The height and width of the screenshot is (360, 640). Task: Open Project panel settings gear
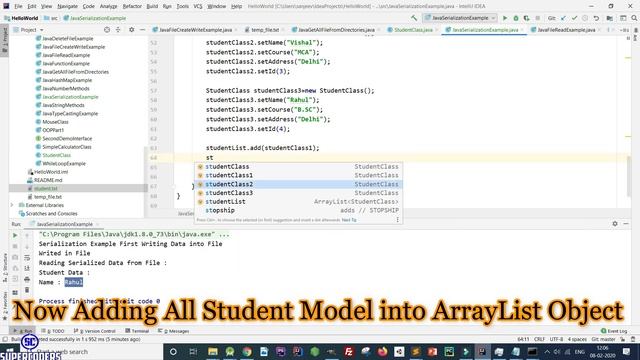point(131,30)
